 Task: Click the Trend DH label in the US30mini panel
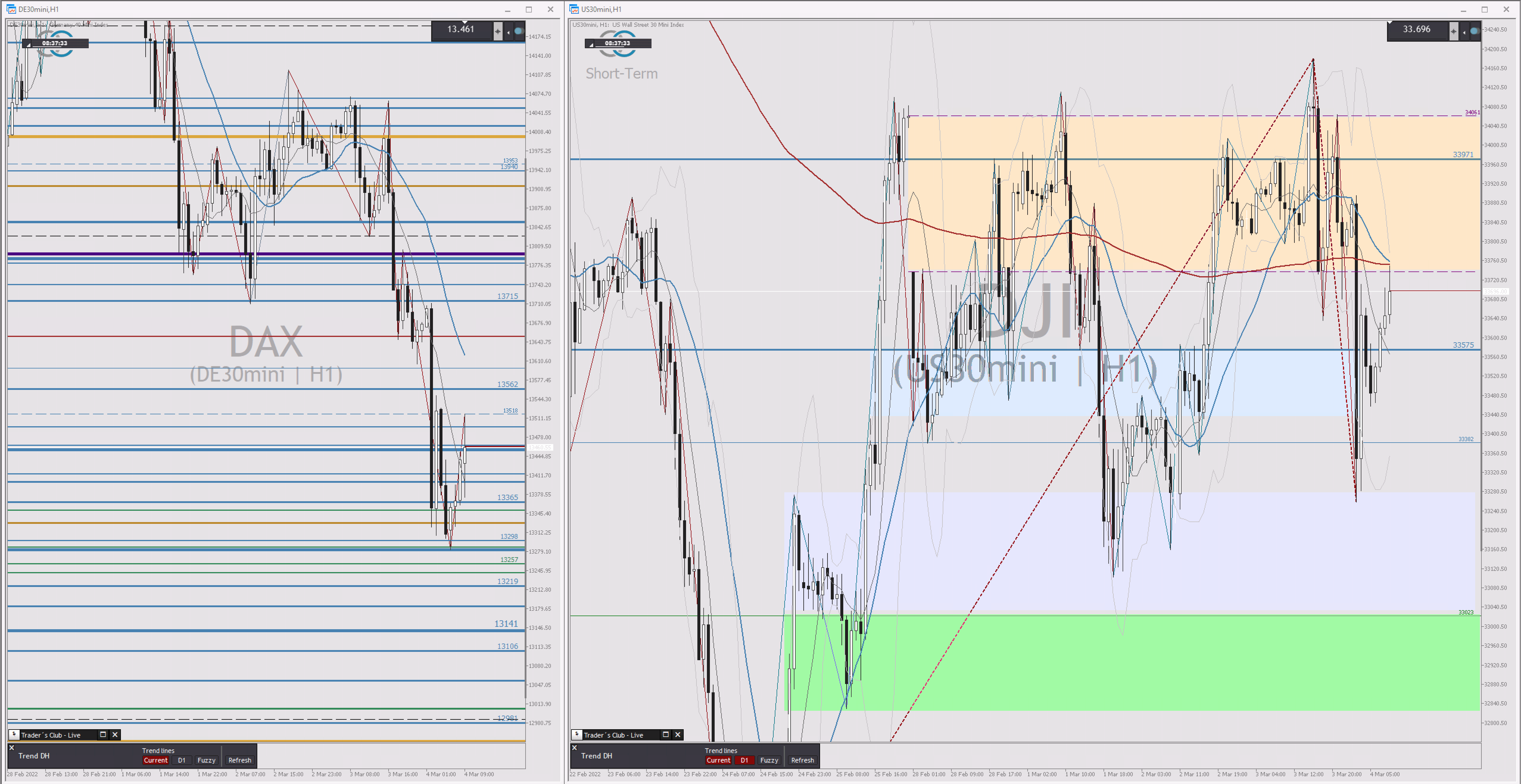click(x=597, y=756)
